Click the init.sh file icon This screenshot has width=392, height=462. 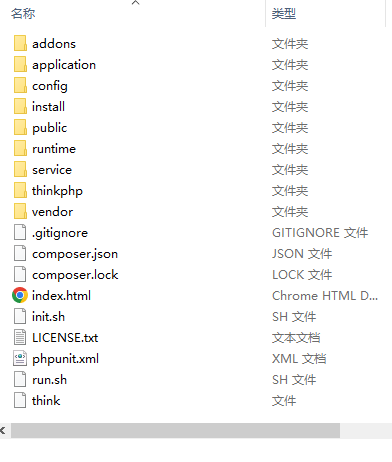[x=20, y=316]
